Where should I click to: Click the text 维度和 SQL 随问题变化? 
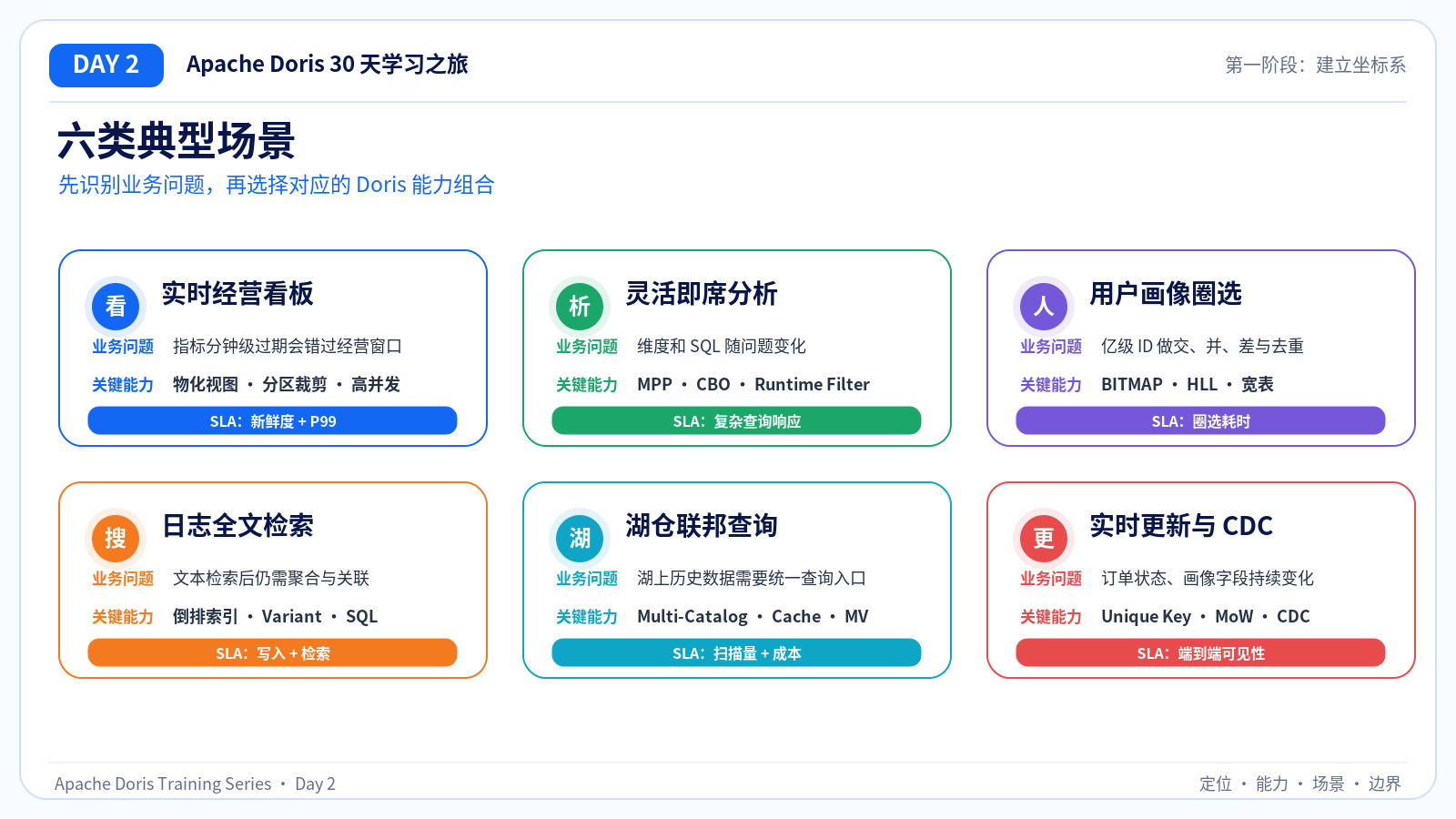click(x=722, y=347)
